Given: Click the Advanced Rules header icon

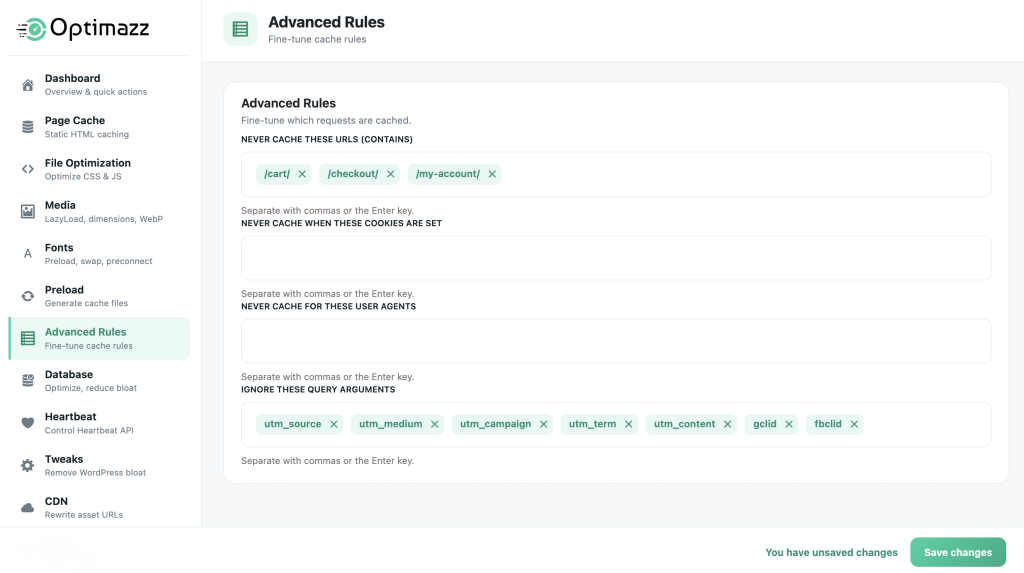Looking at the screenshot, I should coord(240,29).
